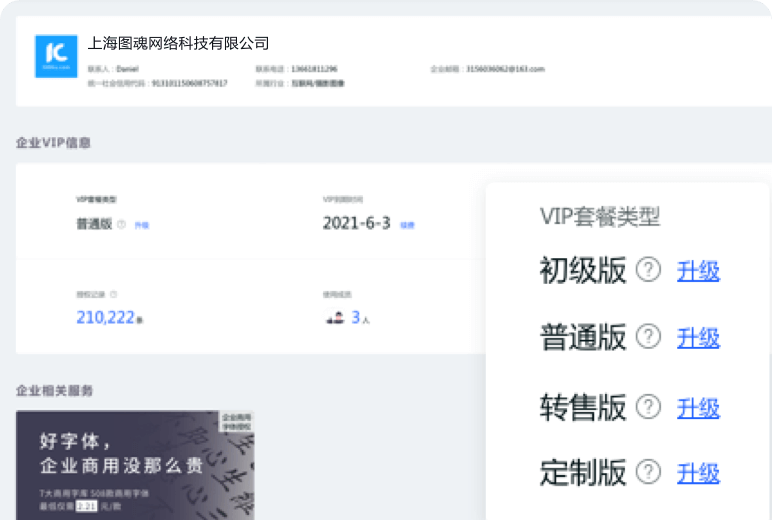Click the 转售版 plan name
Image resolution: width=772 pixels, height=520 pixels.
583,407
